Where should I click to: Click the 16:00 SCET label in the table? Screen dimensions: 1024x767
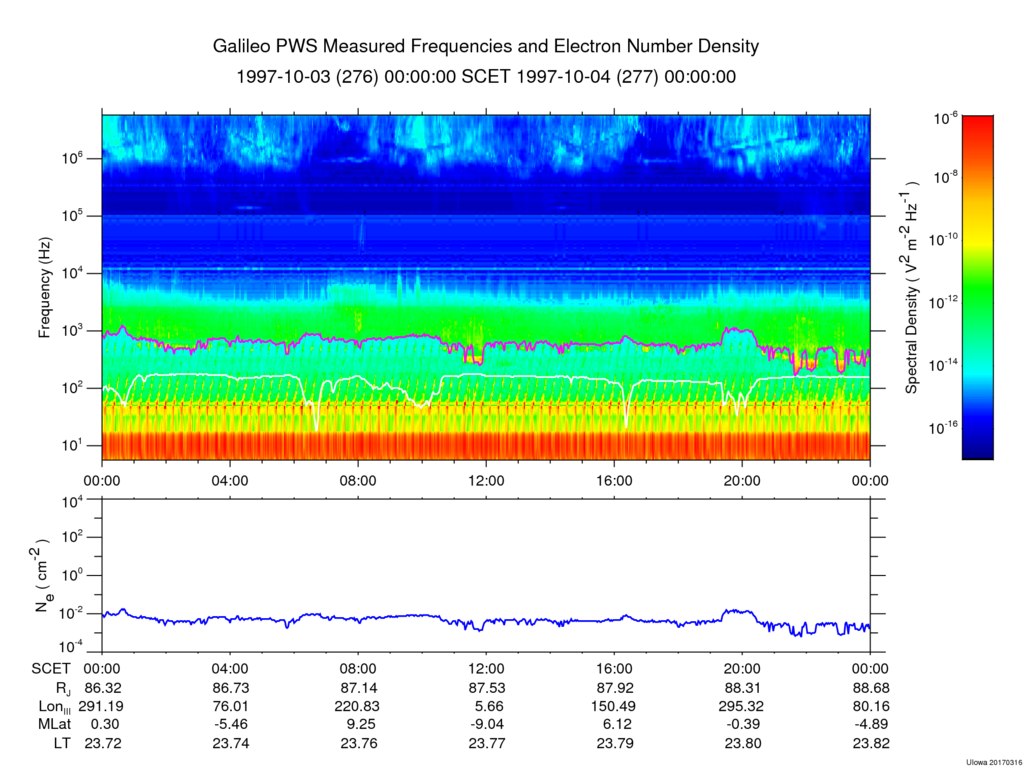(615, 669)
